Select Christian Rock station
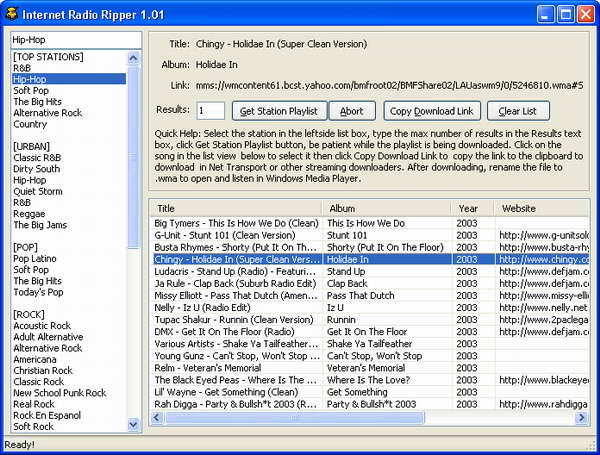This screenshot has width=600, height=455. [x=43, y=370]
